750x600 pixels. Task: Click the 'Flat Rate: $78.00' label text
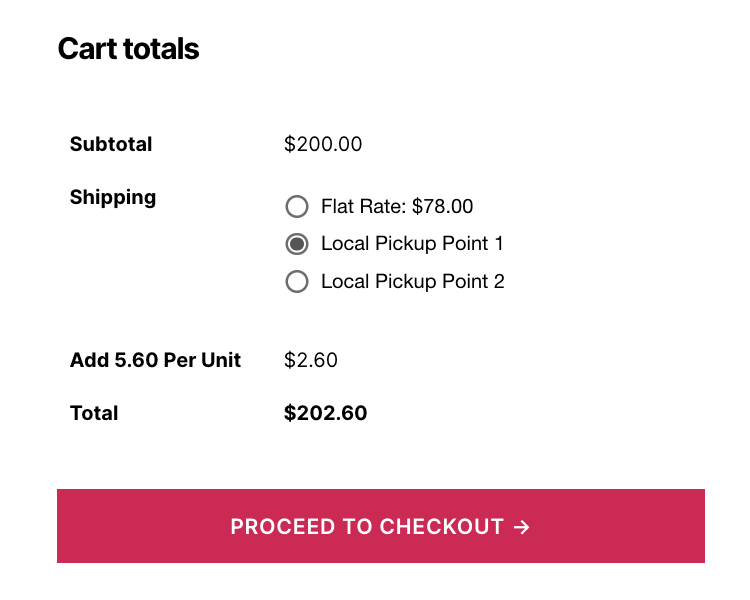click(397, 207)
